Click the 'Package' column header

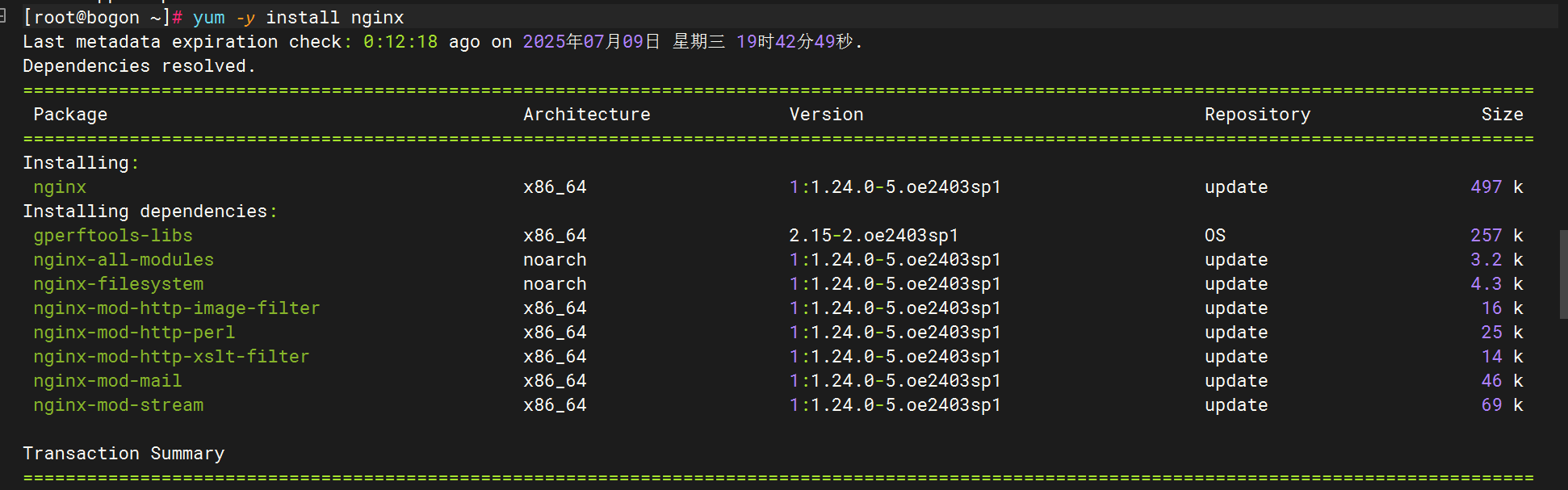click(70, 115)
